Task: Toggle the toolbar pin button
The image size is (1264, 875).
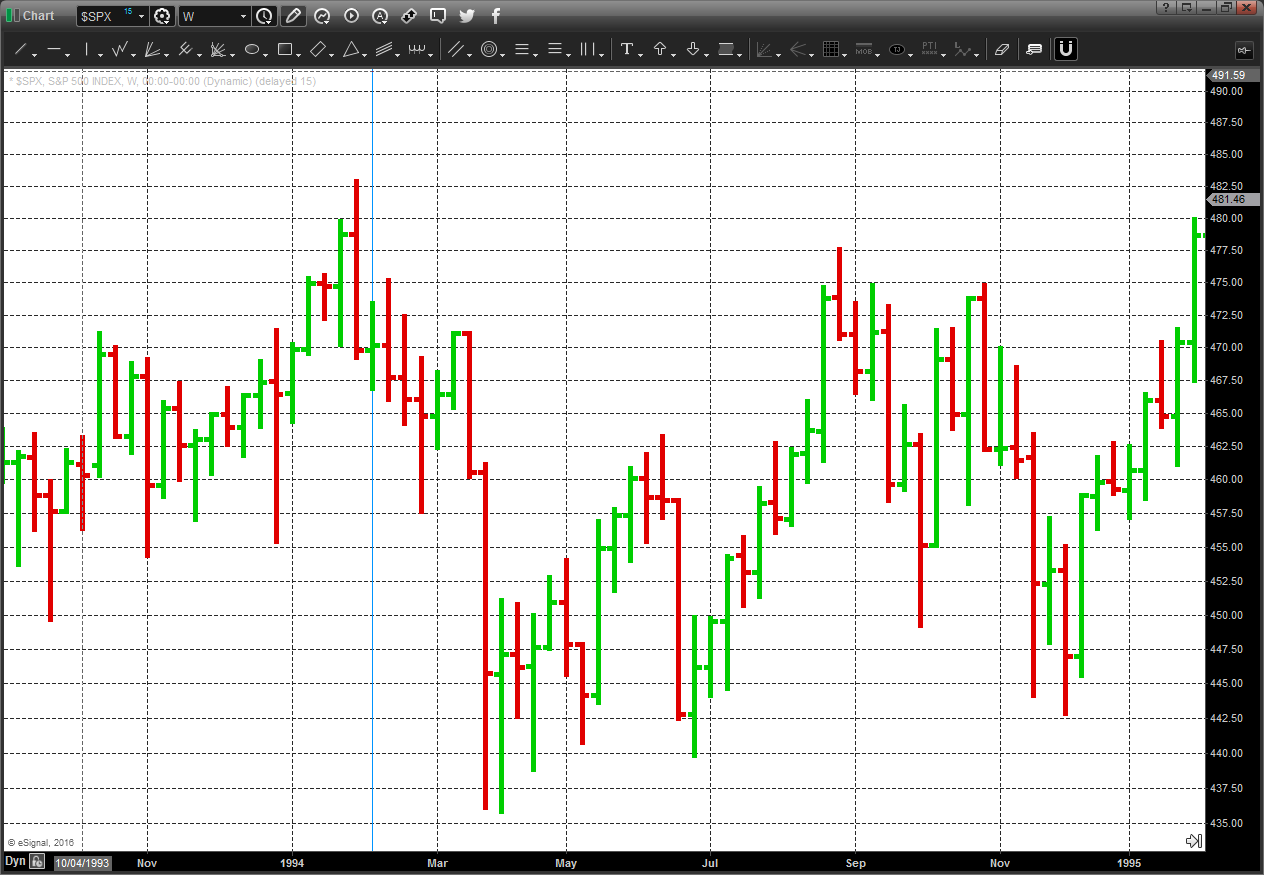Action: pos(1244,49)
